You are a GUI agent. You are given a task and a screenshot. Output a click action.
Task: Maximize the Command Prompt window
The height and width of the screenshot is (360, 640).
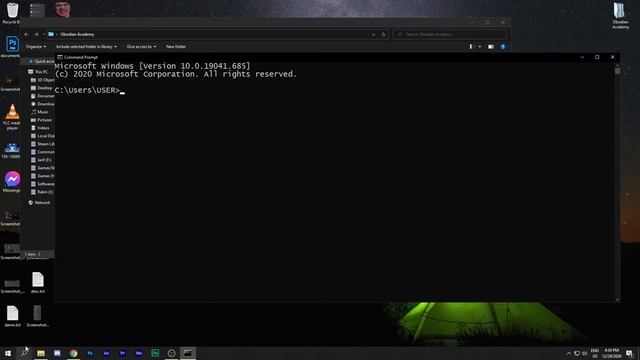click(x=597, y=57)
